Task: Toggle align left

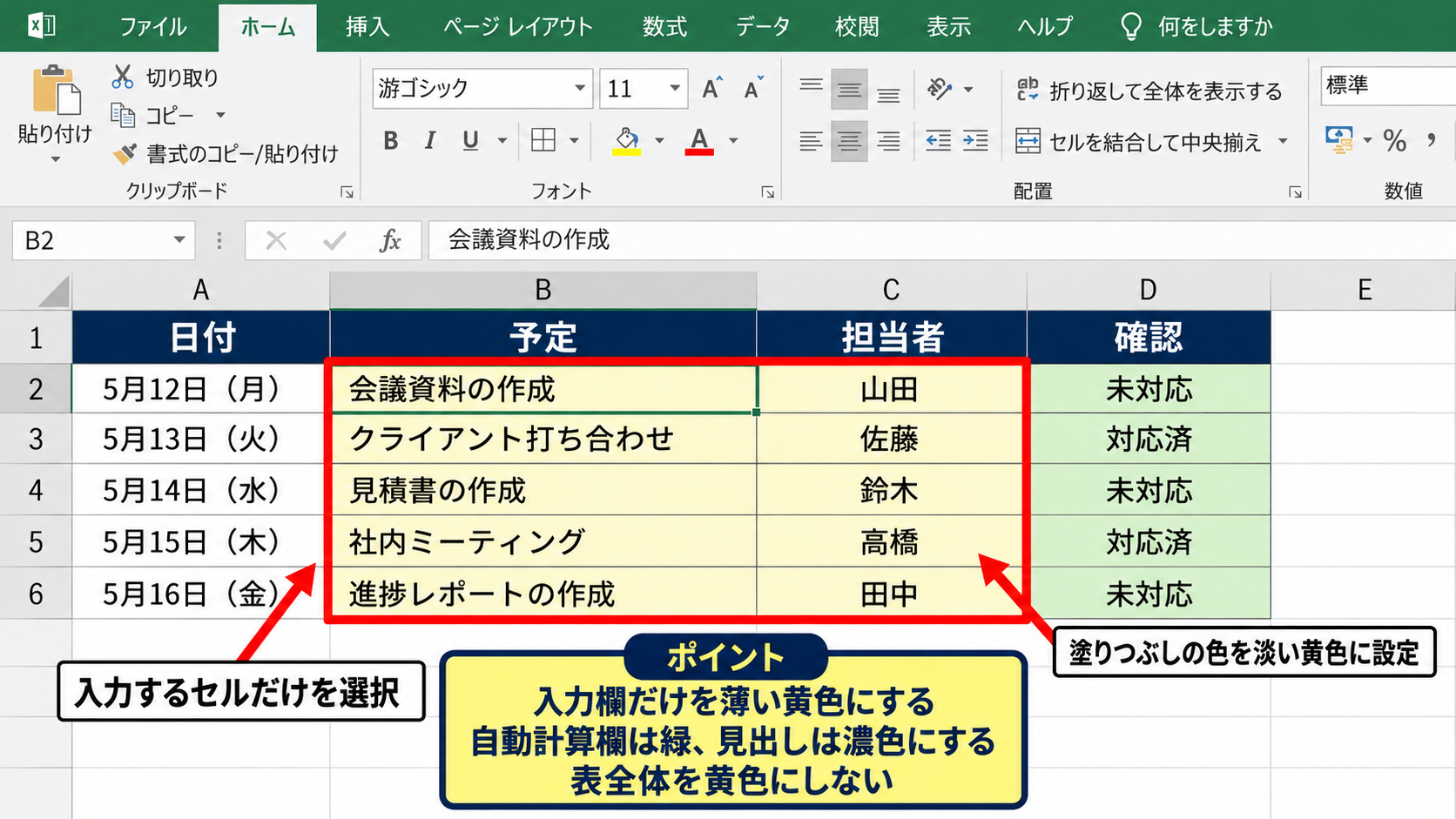Action: tap(811, 140)
